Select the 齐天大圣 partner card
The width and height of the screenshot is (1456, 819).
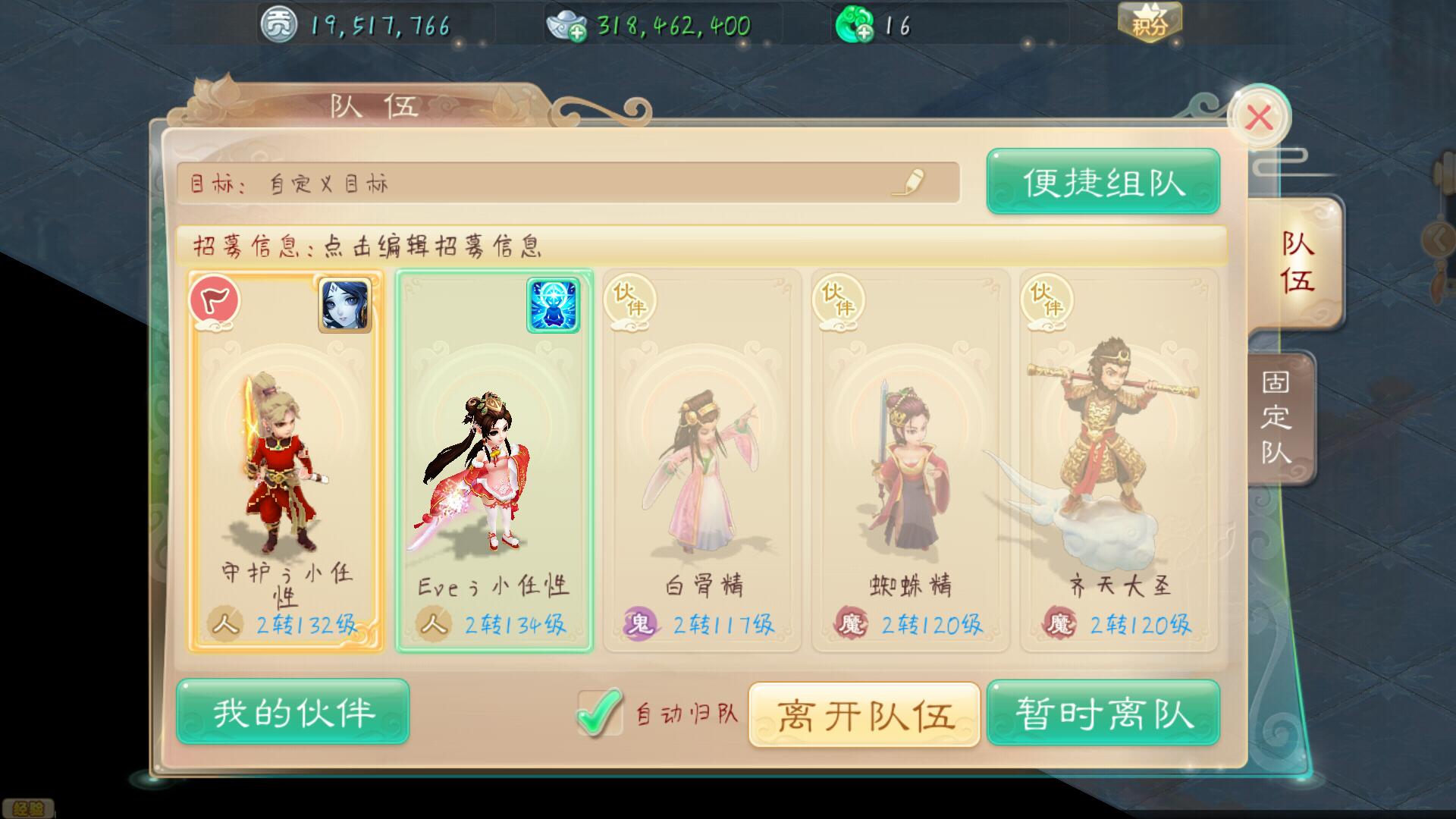(1119, 460)
